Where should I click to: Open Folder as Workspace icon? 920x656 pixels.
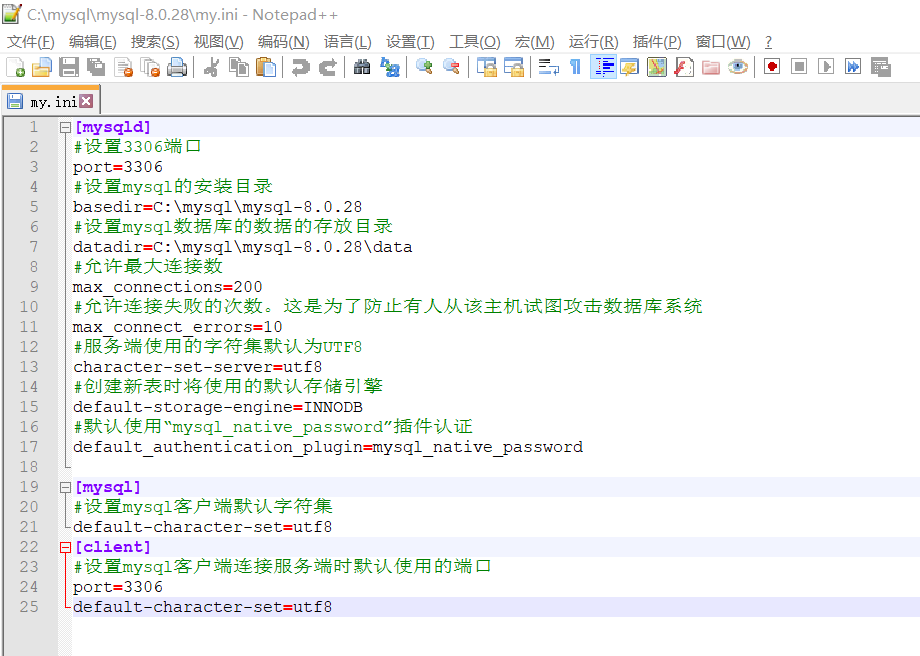pos(711,67)
